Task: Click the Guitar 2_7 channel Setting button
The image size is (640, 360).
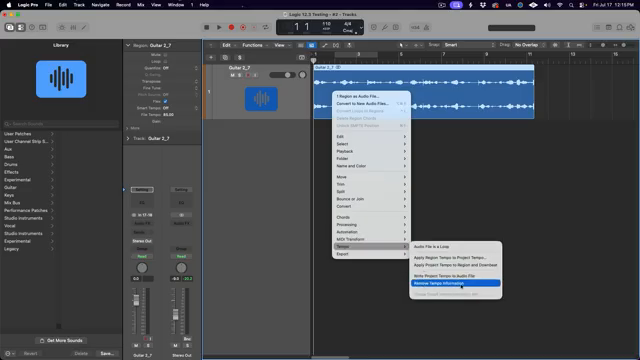Action: (142, 190)
